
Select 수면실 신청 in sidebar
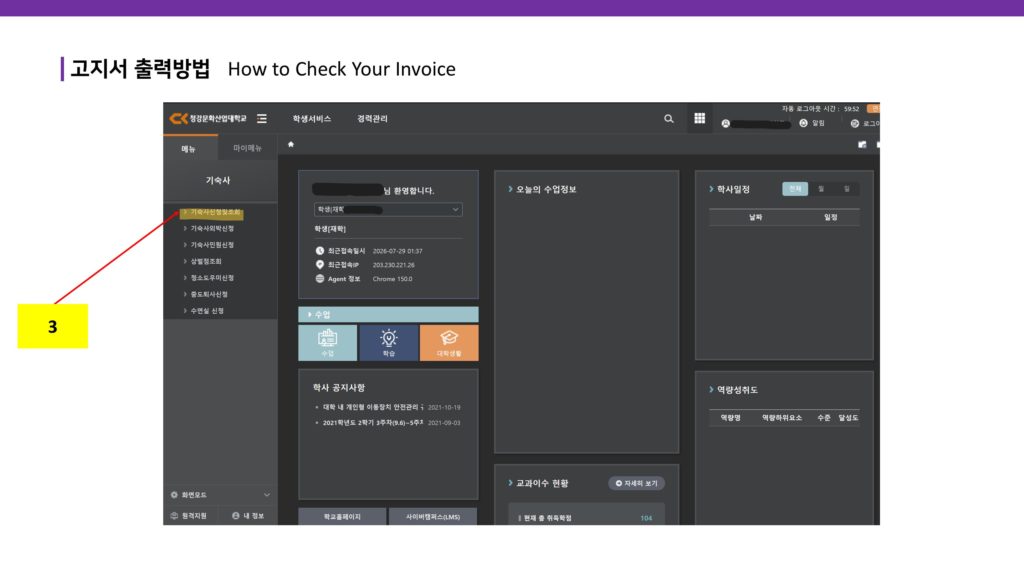pyautogui.click(x=204, y=311)
